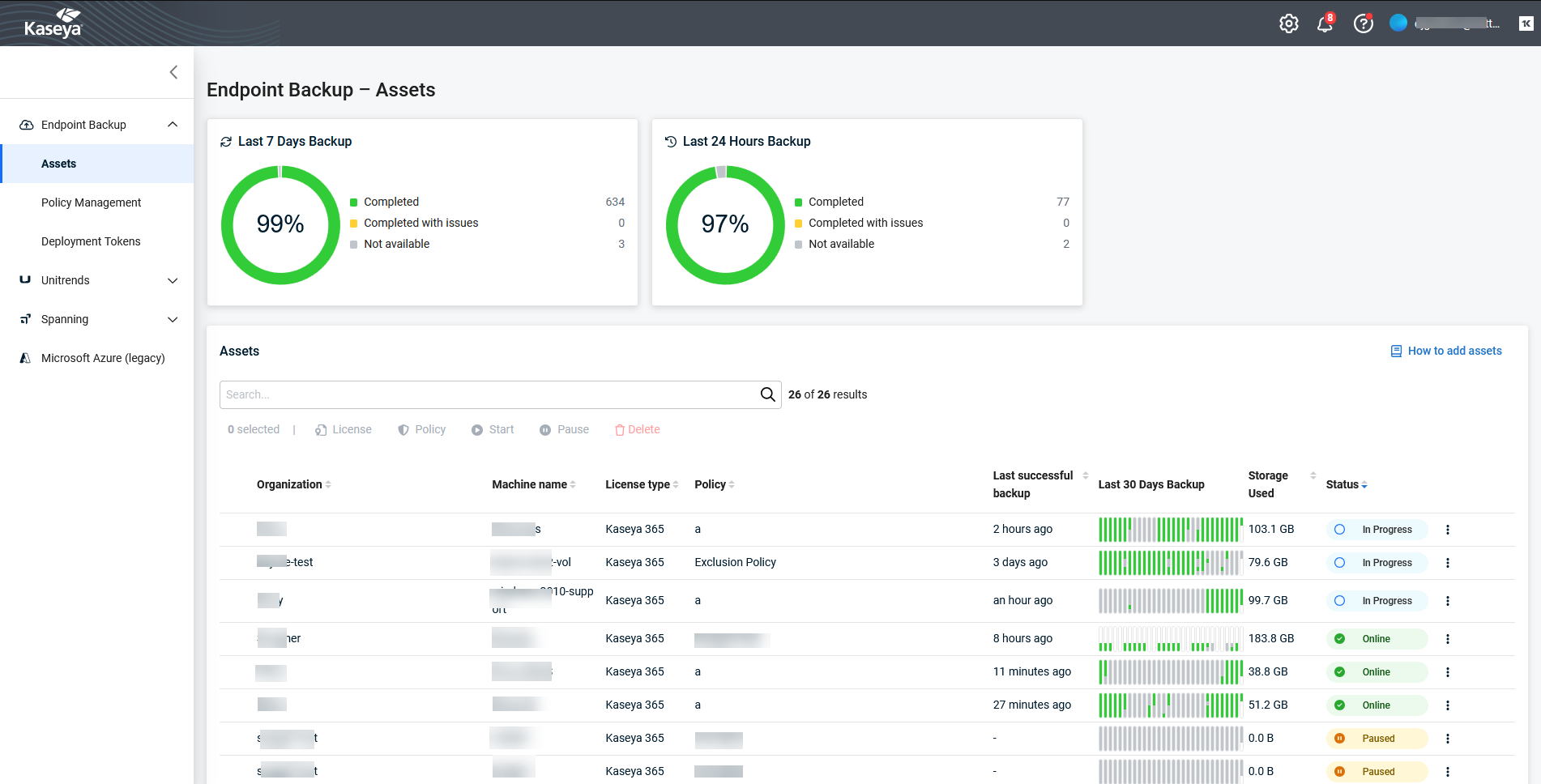Click the document icon beside How to add assets
The width and height of the screenshot is (1541, 784).
[1396, 352]
